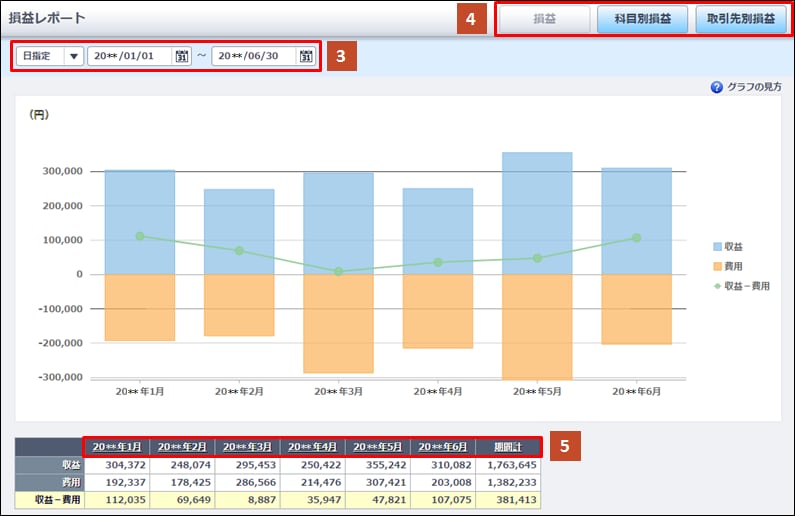Image resolution: width=795 pixels, height=516 pixels.
Task: Click the profit cell 112,035
Action: 117,500
